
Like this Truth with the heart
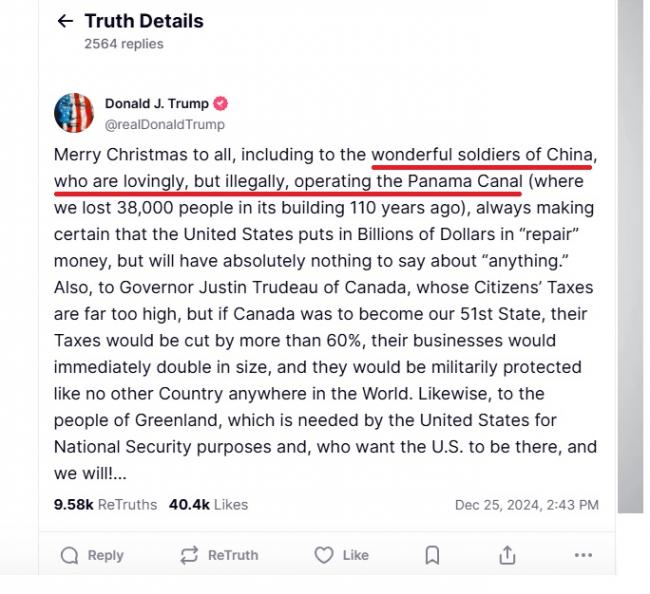pyautogui.click(x=342, y=555)
